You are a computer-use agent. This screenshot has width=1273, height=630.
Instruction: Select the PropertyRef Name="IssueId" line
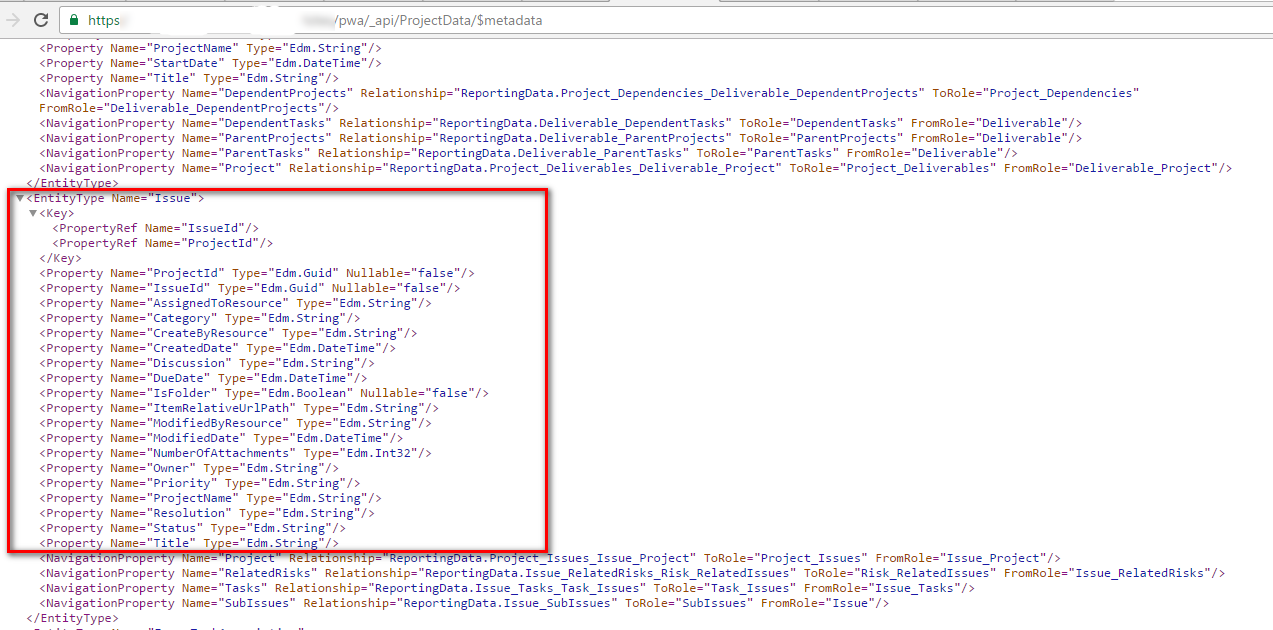tap(156, 228)
